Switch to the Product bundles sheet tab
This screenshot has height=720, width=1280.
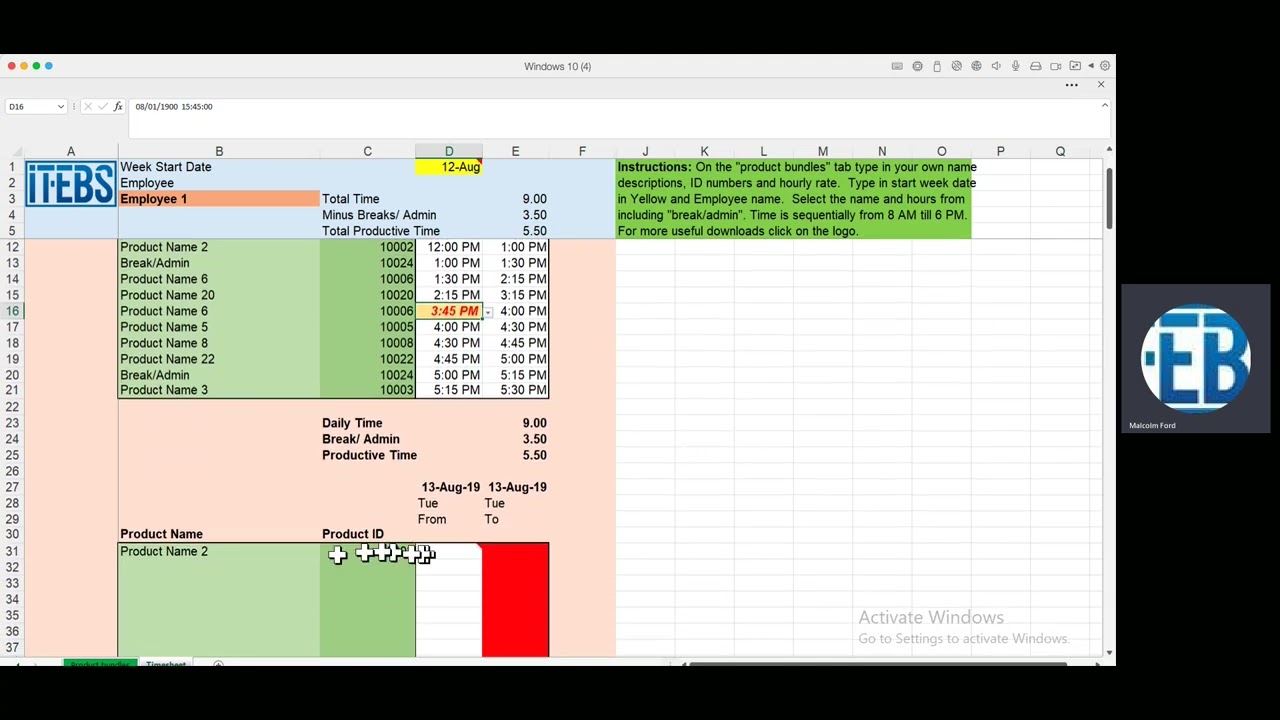(99, 664)
